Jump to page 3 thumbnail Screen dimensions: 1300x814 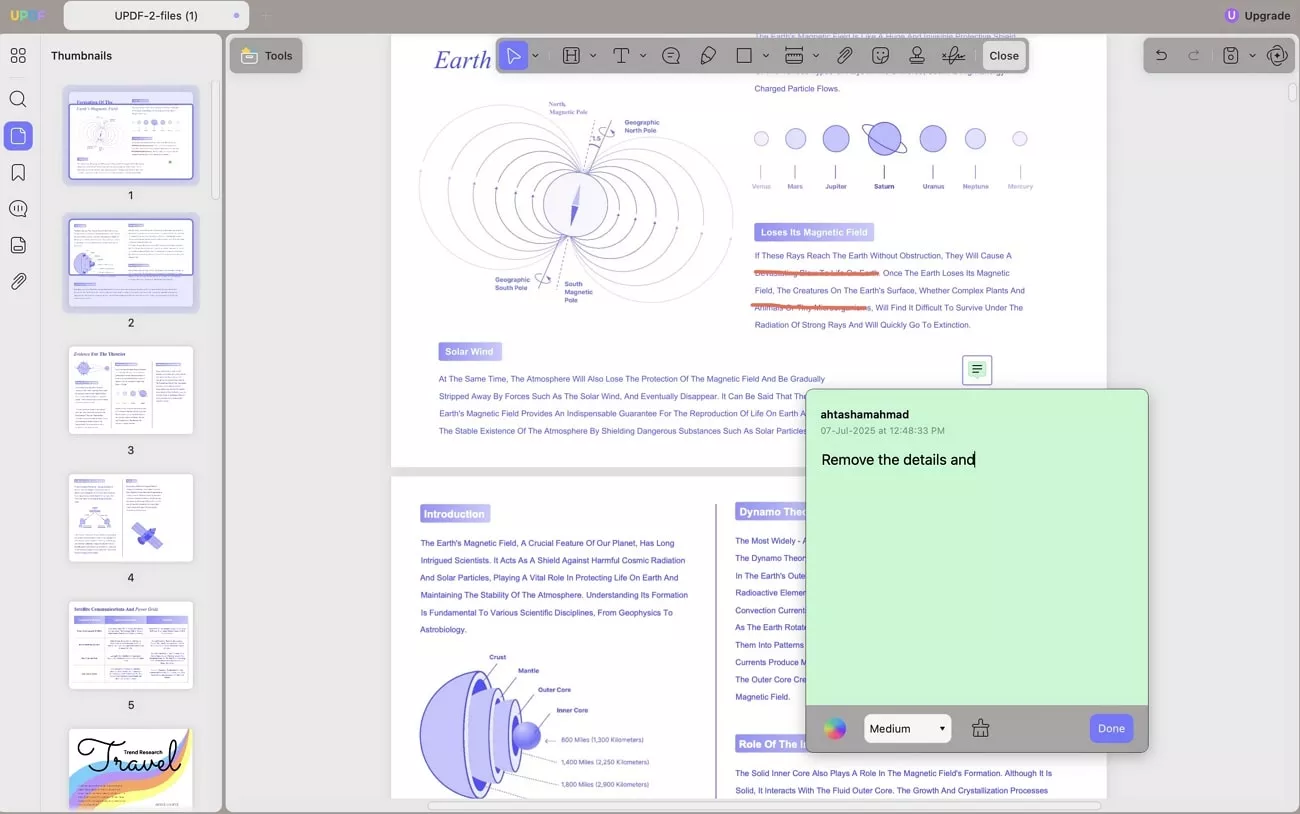(131, 390)
